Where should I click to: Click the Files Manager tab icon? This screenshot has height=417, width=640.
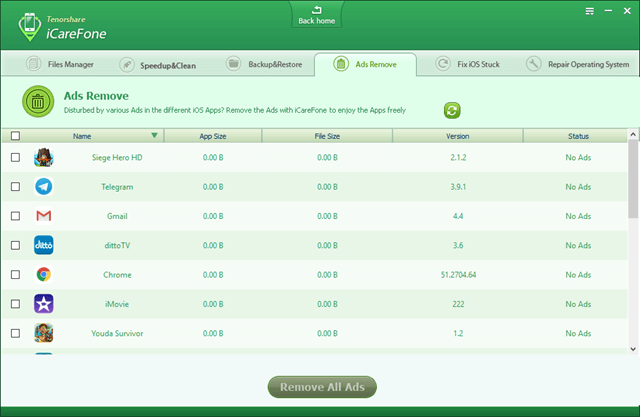pyautogui.click(x=33, y=64)
